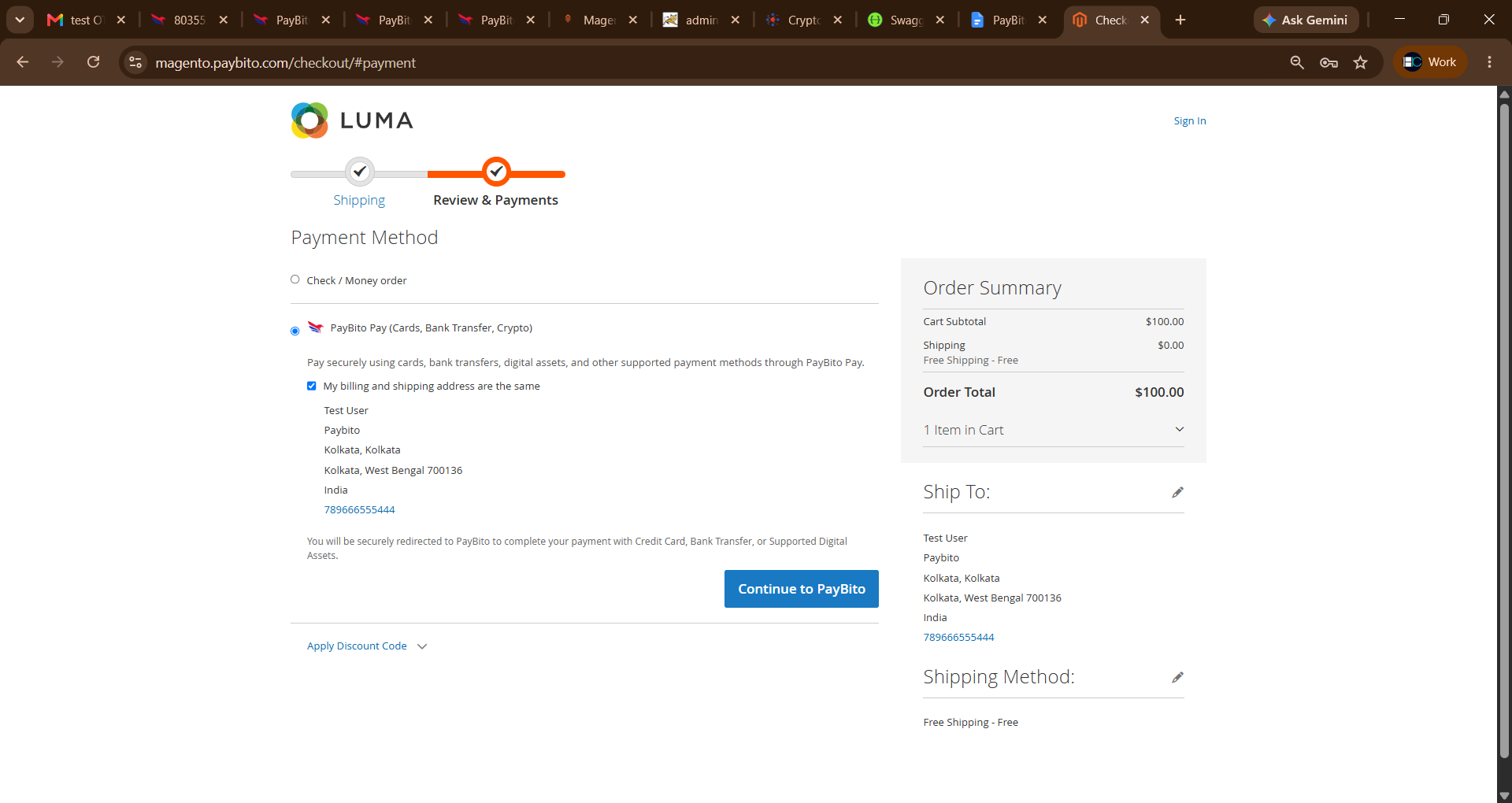The image size is (1512, 803).
Task: Expand 1 Item in Cart list
Action: tap(1054, 430)
